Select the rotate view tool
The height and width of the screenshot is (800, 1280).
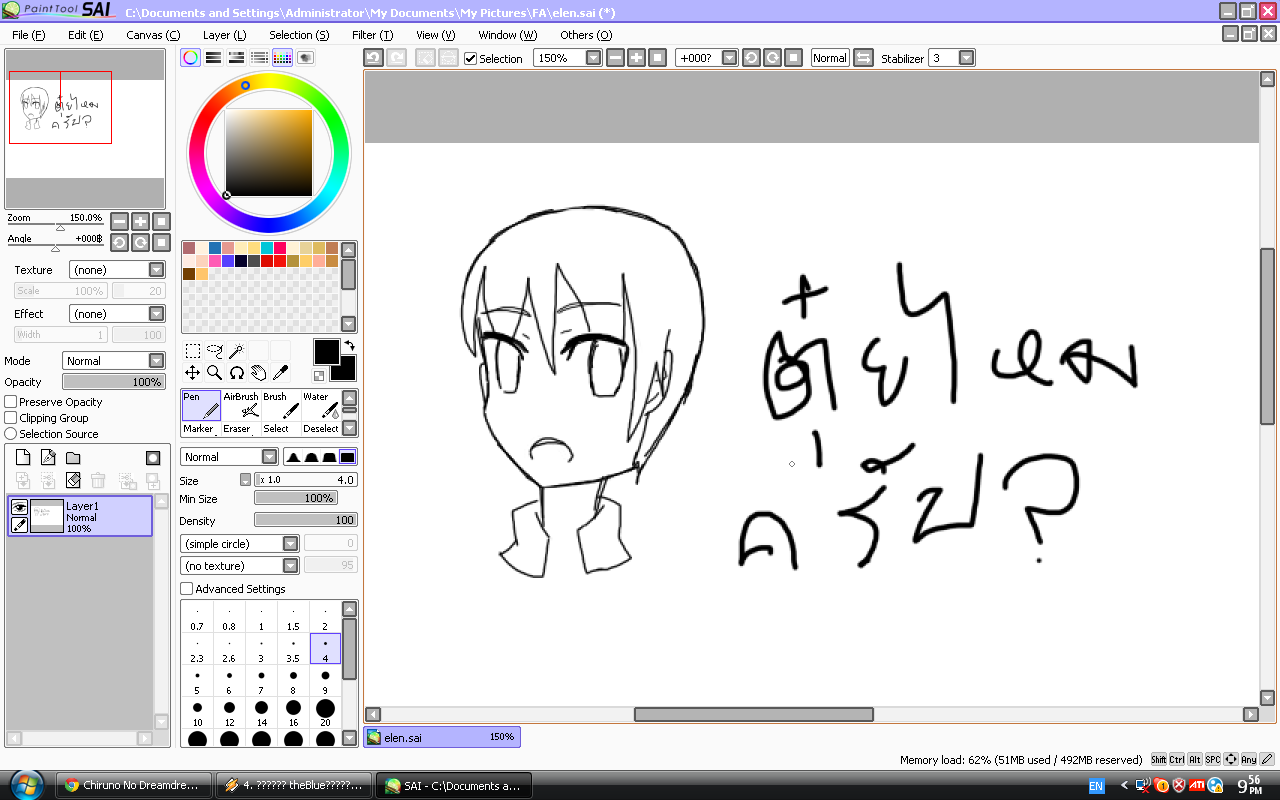237,373
